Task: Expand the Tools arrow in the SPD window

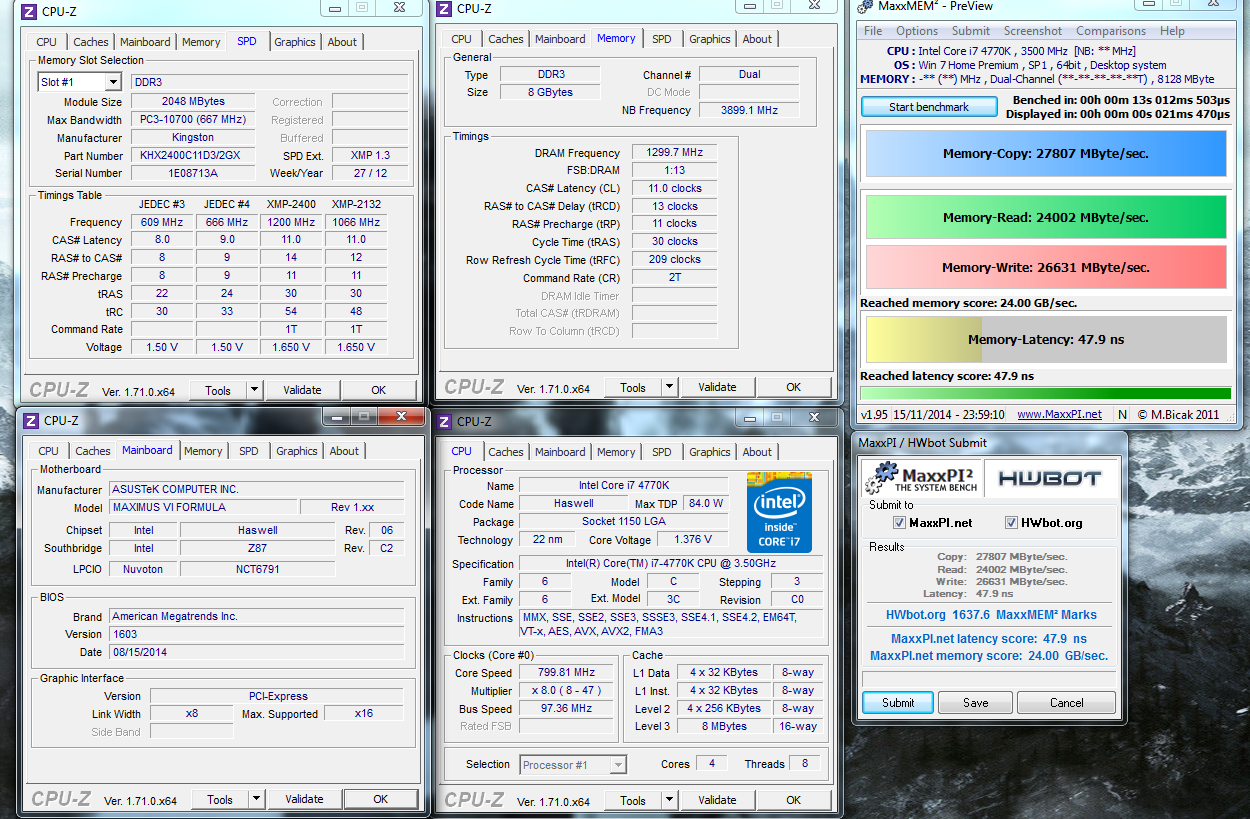Action: (254, 390)
